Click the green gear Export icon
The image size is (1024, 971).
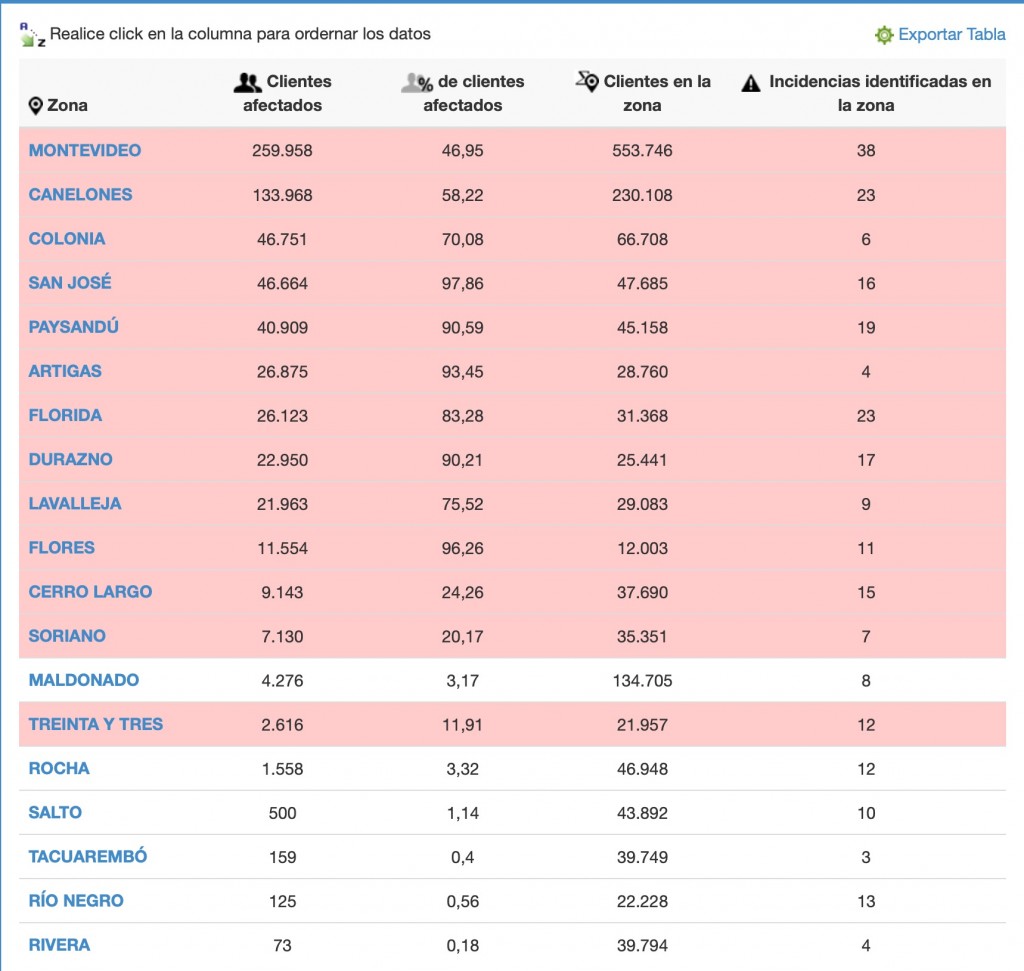pyautogui.click(x=884, y=35)
